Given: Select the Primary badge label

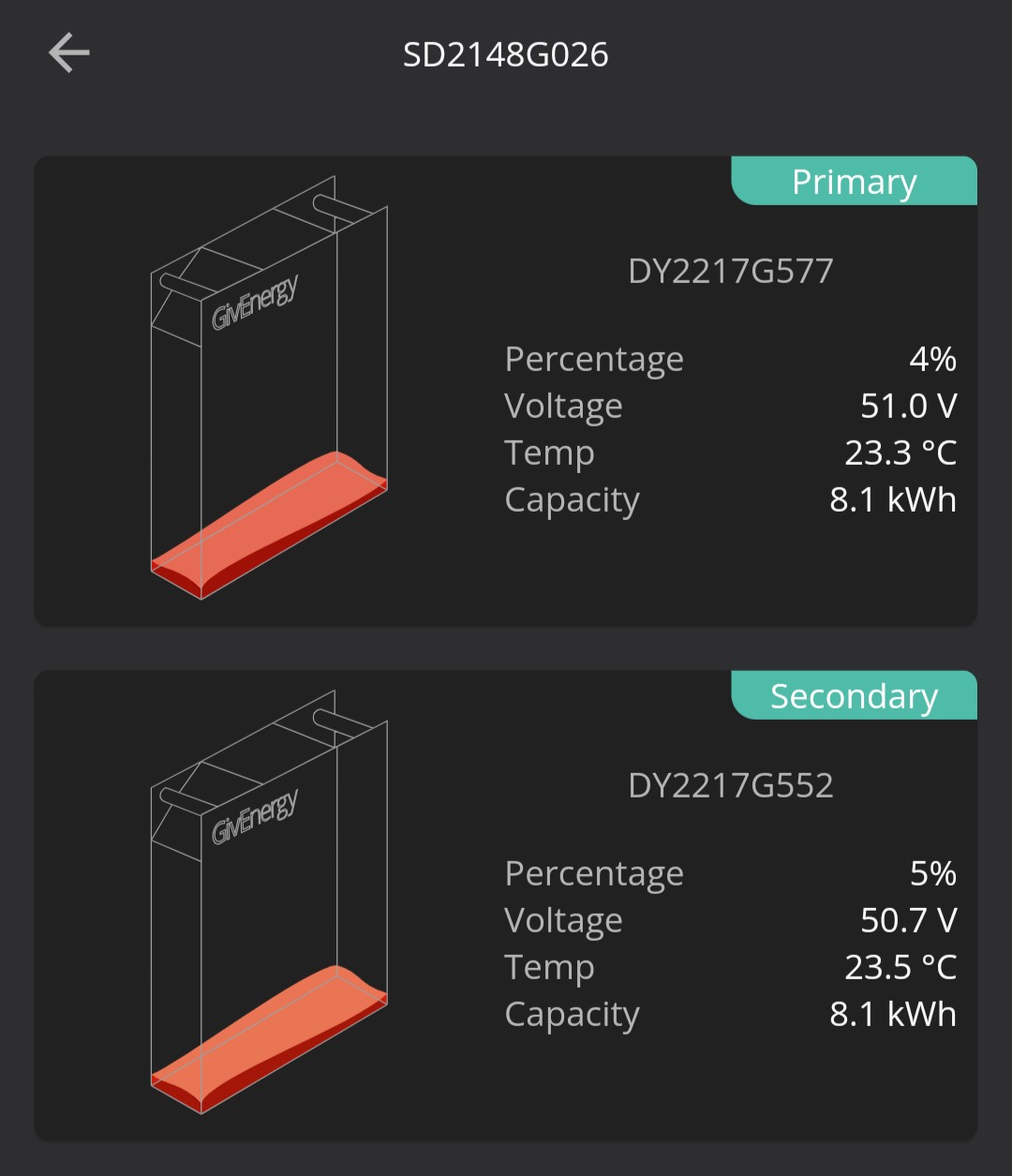Looking at the screenshot, I should pyautogui.click(x=854, y=181).
